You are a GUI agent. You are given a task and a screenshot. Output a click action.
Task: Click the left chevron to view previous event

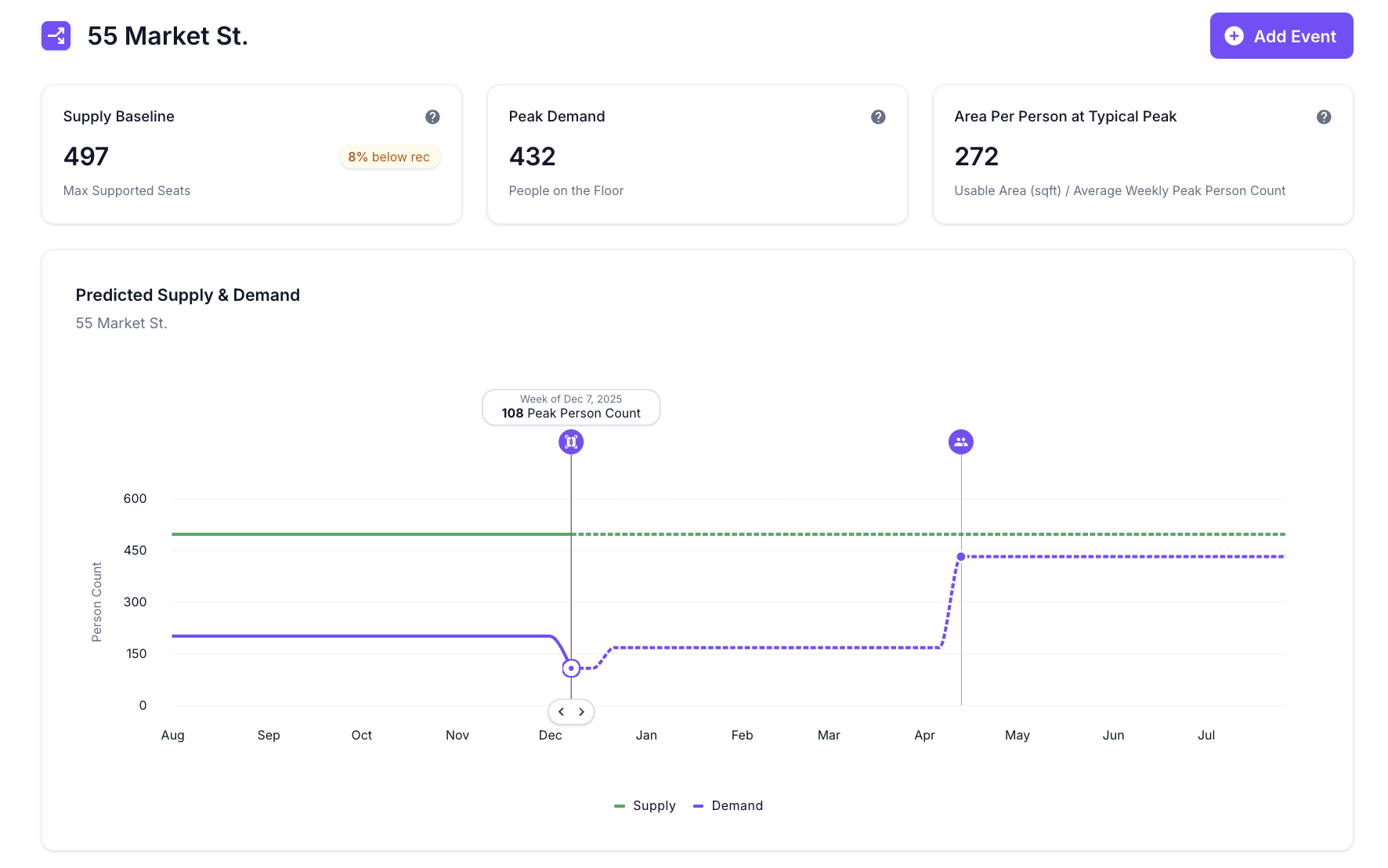click(x=561, y=711)
